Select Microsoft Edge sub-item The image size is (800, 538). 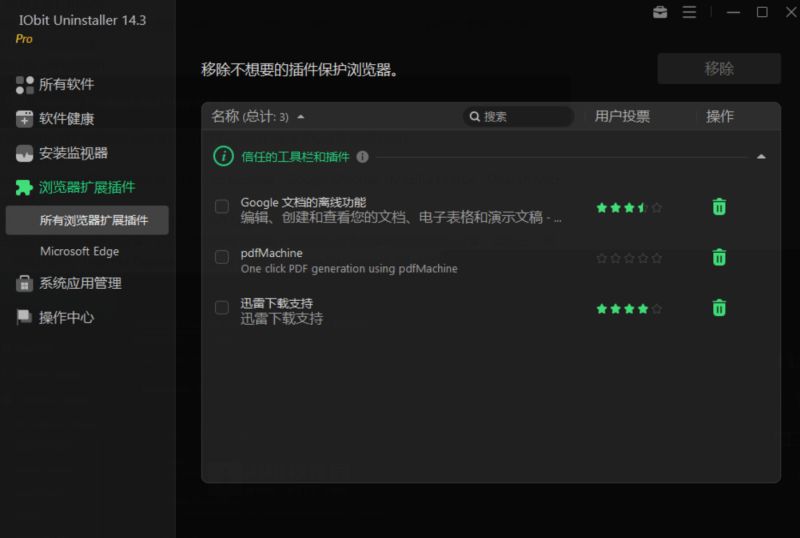coord(80,251)
